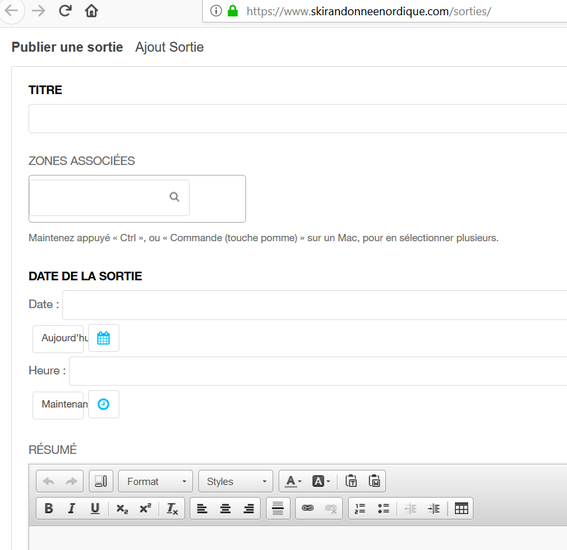Image resolution: width=567 pixels, height=550 pixels.
Task: Focus the Titre input field
Action: 298,119
